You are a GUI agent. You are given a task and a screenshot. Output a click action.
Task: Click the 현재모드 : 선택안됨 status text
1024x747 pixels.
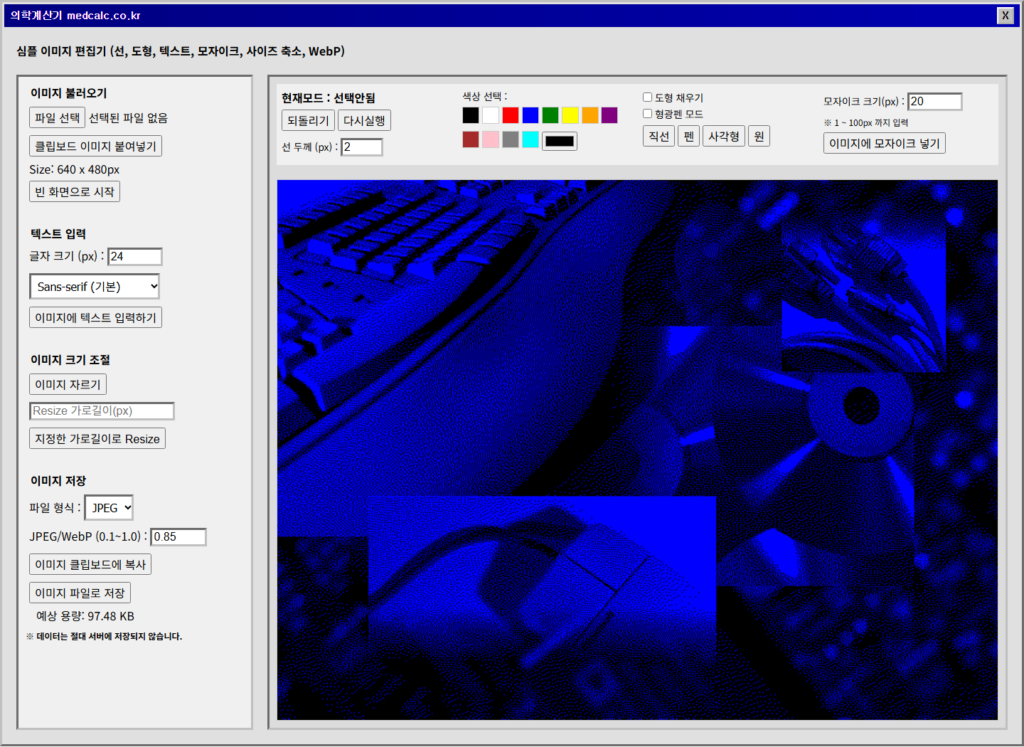328,98
